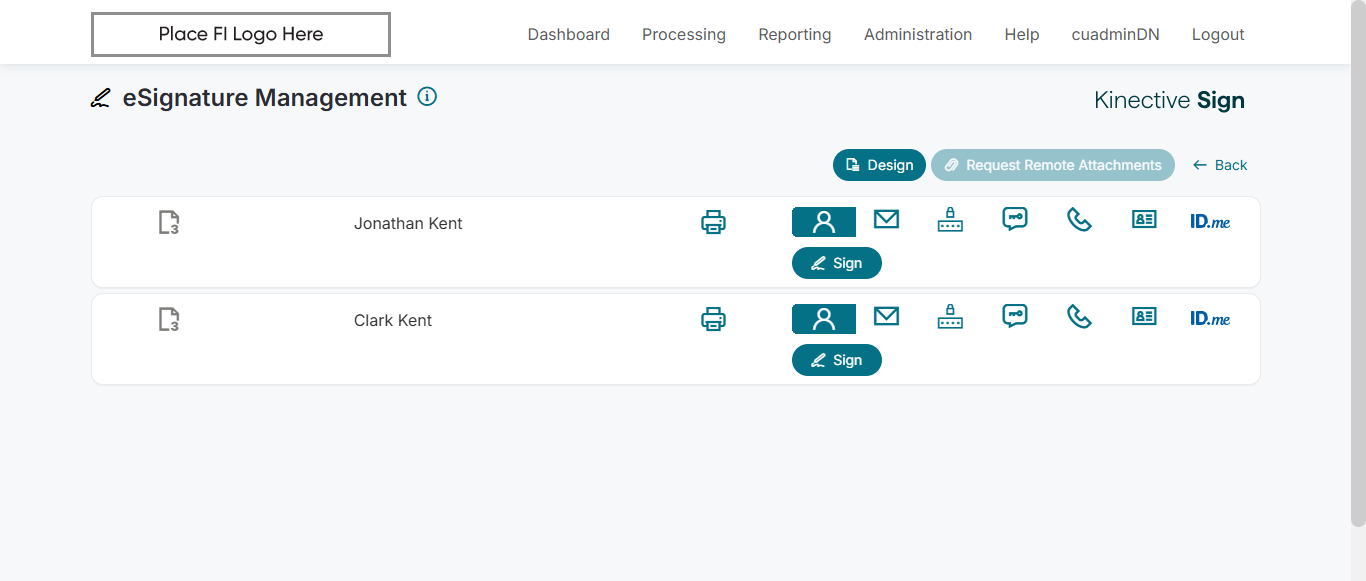Choose ID.me verification for Jonathan Kent
This screenshot has height=581, width=1366.
[1210, 222]
